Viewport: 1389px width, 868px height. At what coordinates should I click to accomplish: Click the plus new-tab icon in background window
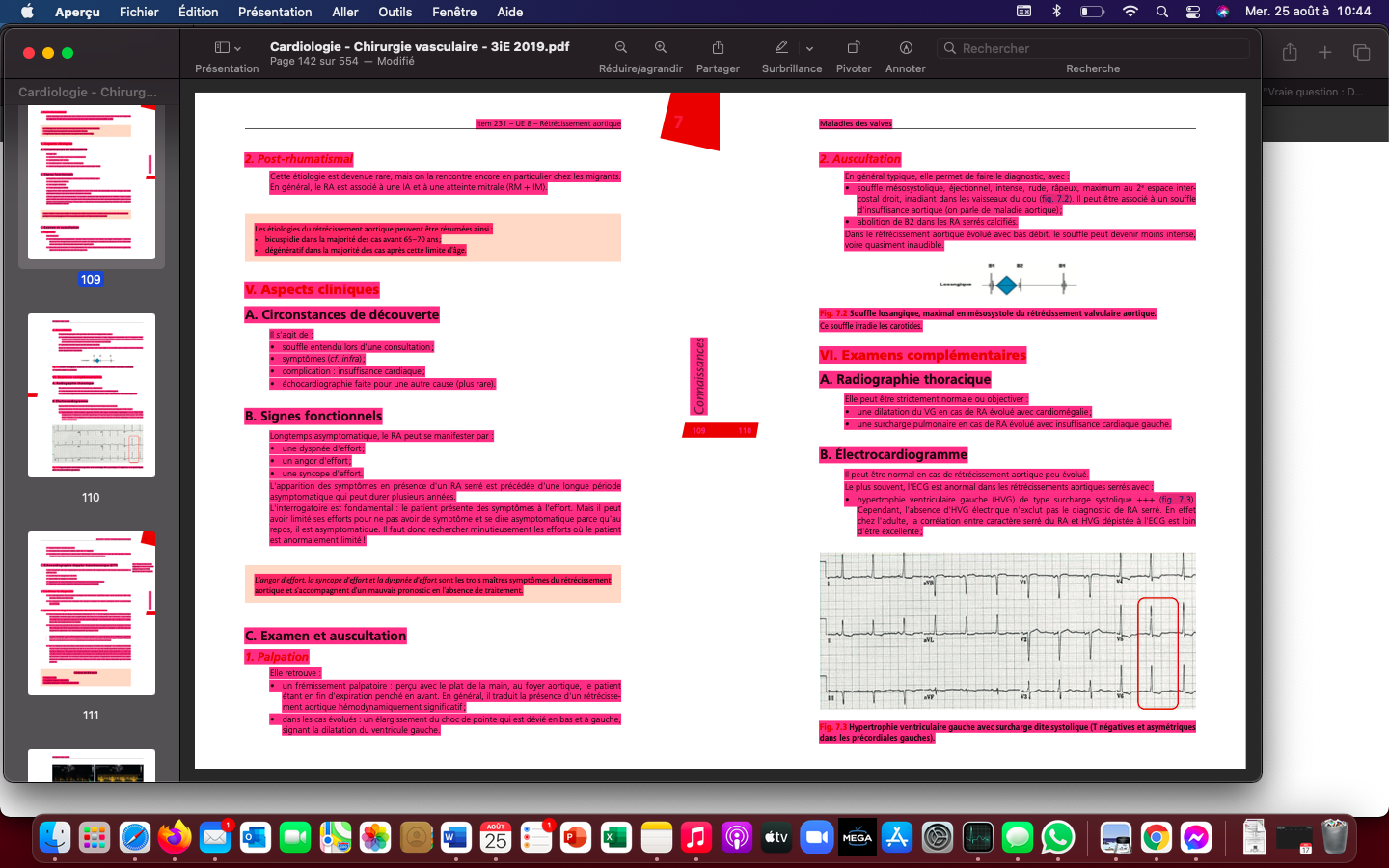click(x=1325, y=52)
